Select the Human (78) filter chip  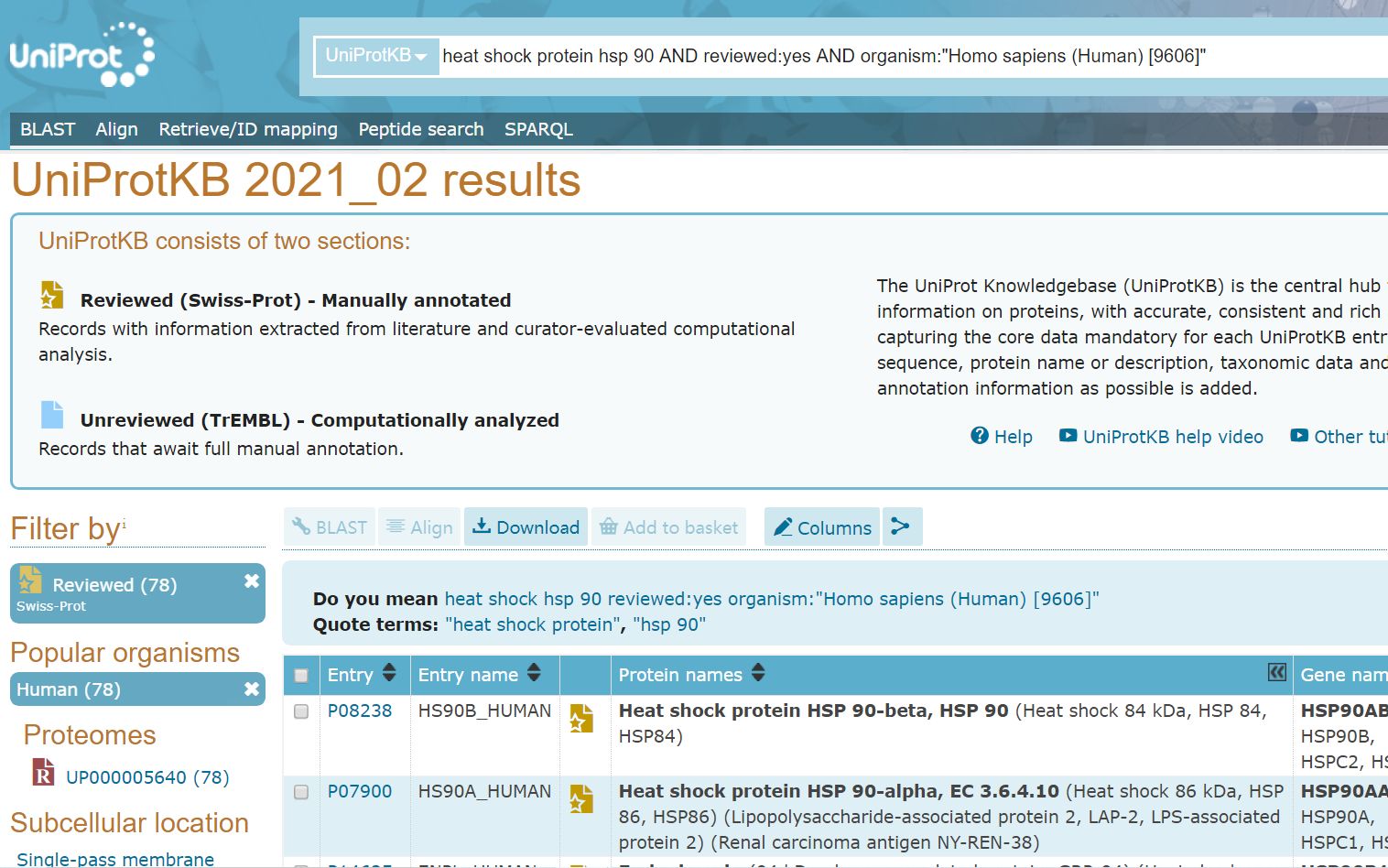tap(137, 689)
